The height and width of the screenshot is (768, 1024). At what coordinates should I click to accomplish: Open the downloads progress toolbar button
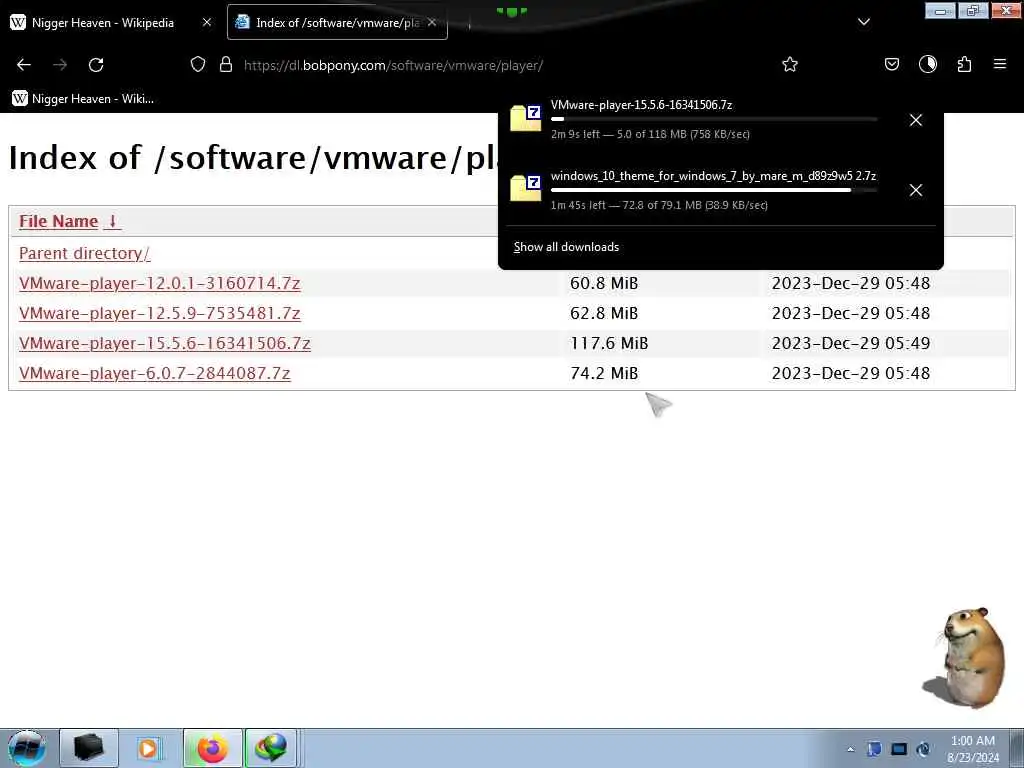[x=928, y=64]
